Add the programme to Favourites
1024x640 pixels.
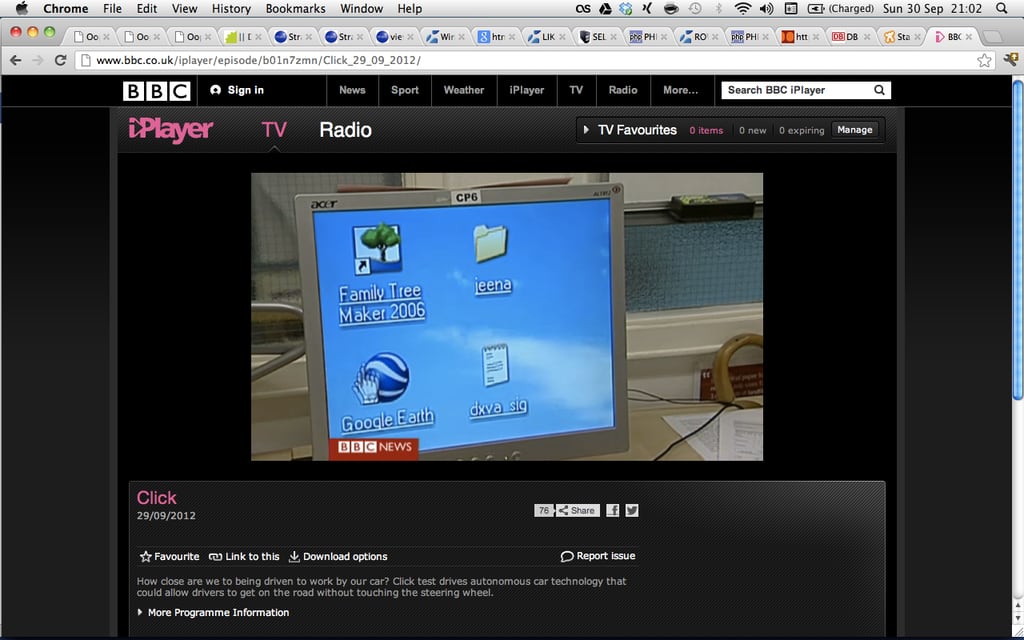pos(169,556)
